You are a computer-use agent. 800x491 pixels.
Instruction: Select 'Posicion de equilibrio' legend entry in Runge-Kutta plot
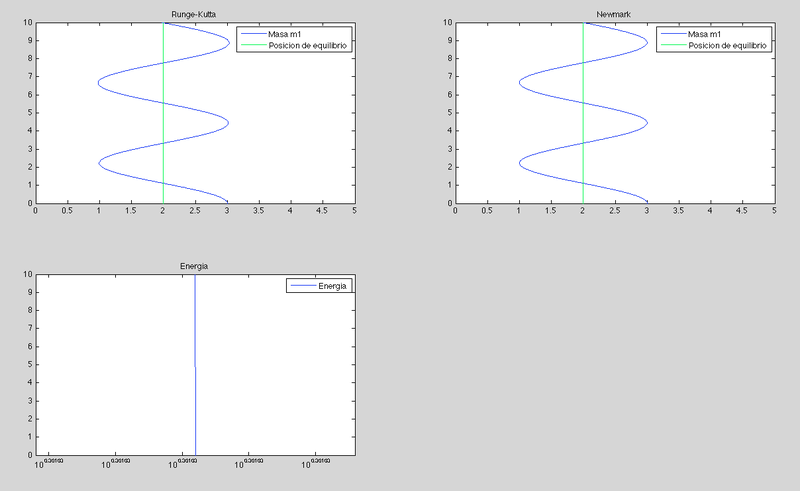pyautogui.click(x=310, y=46)
